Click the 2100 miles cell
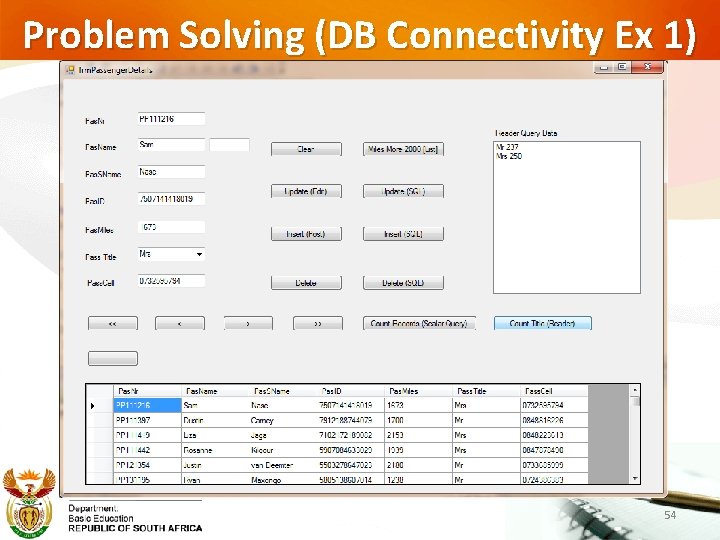This screenshot has width=720, height=540. point(418,465)
